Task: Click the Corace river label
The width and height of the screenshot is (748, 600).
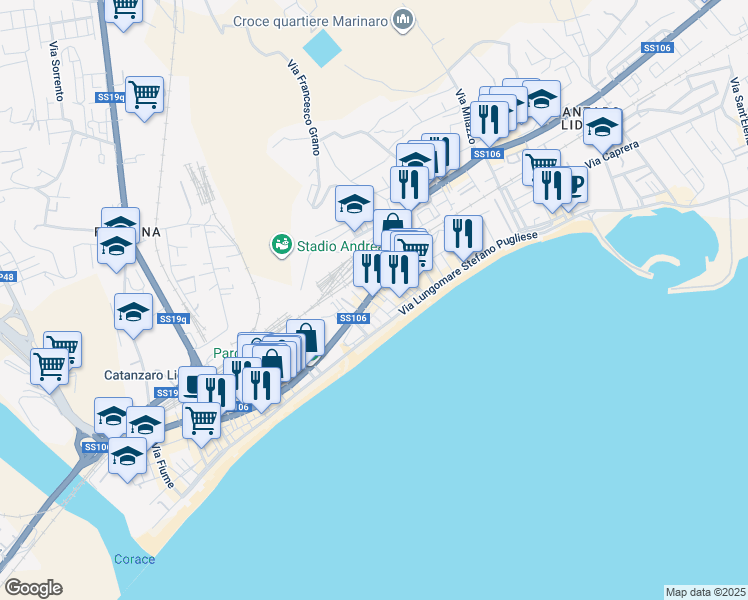Action: point(135,559)
